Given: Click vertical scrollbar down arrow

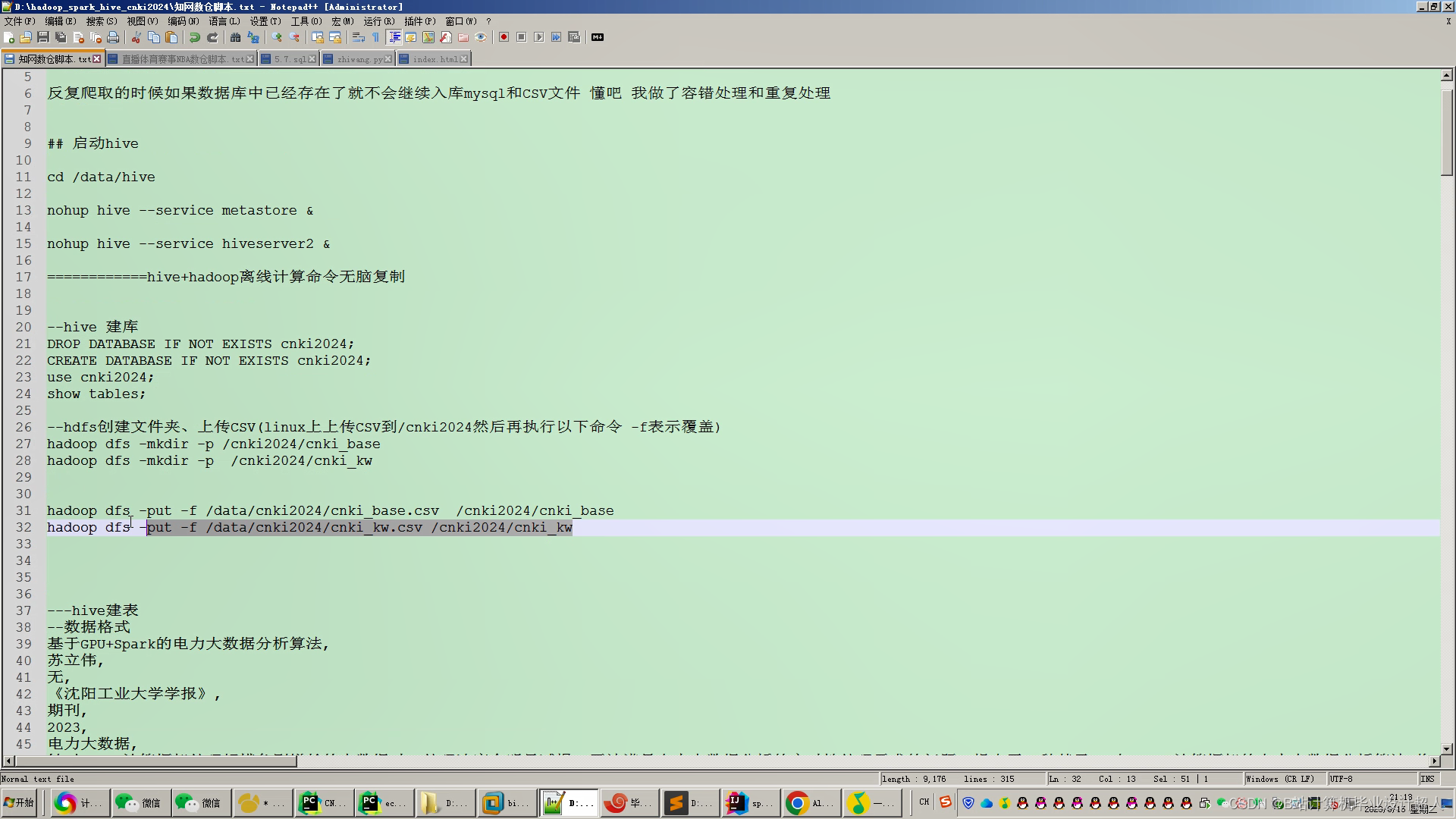Looking at the screenshot, I should click(1446, 748).
